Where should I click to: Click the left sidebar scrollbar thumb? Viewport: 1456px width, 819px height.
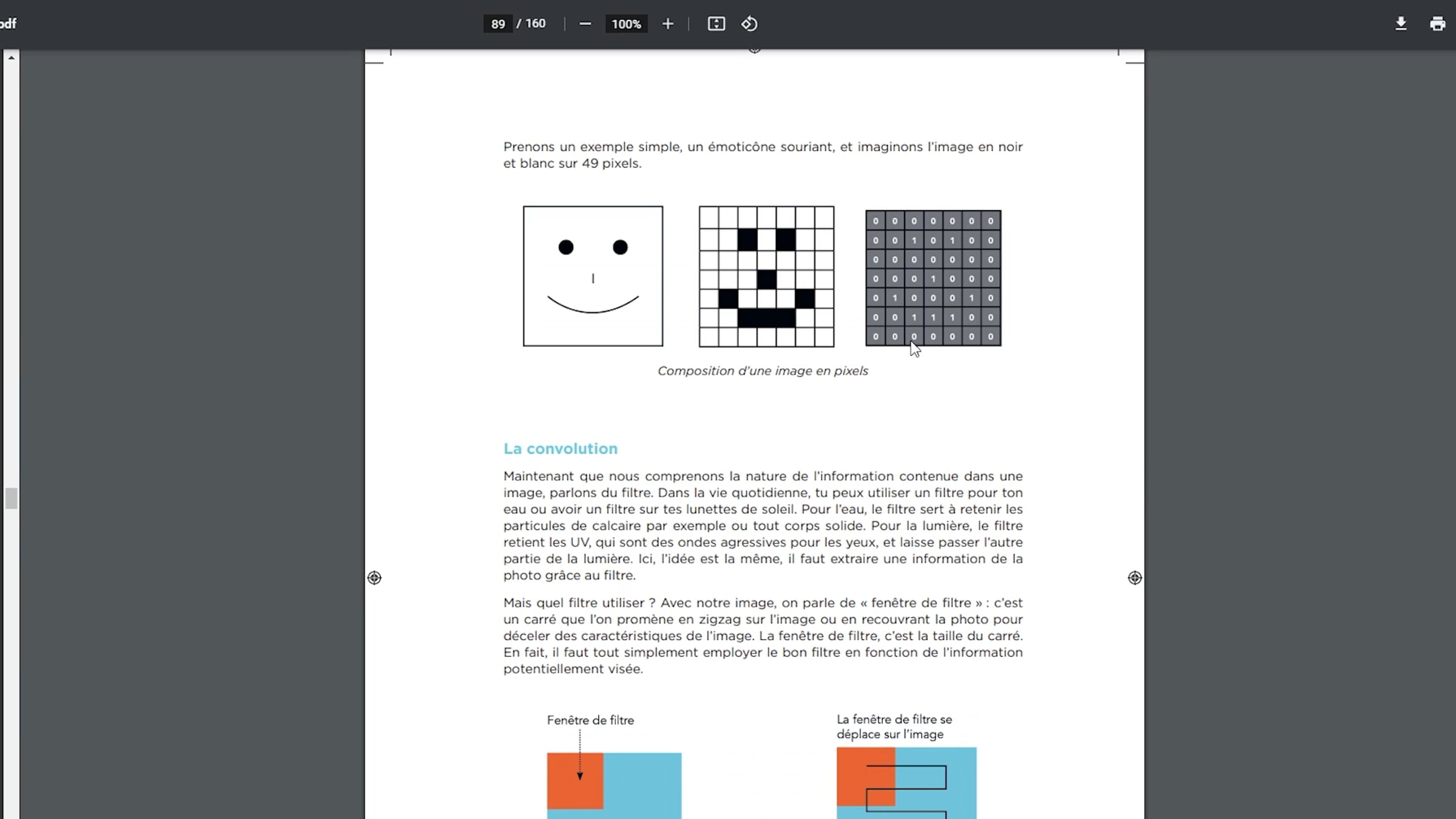[11, 498]
